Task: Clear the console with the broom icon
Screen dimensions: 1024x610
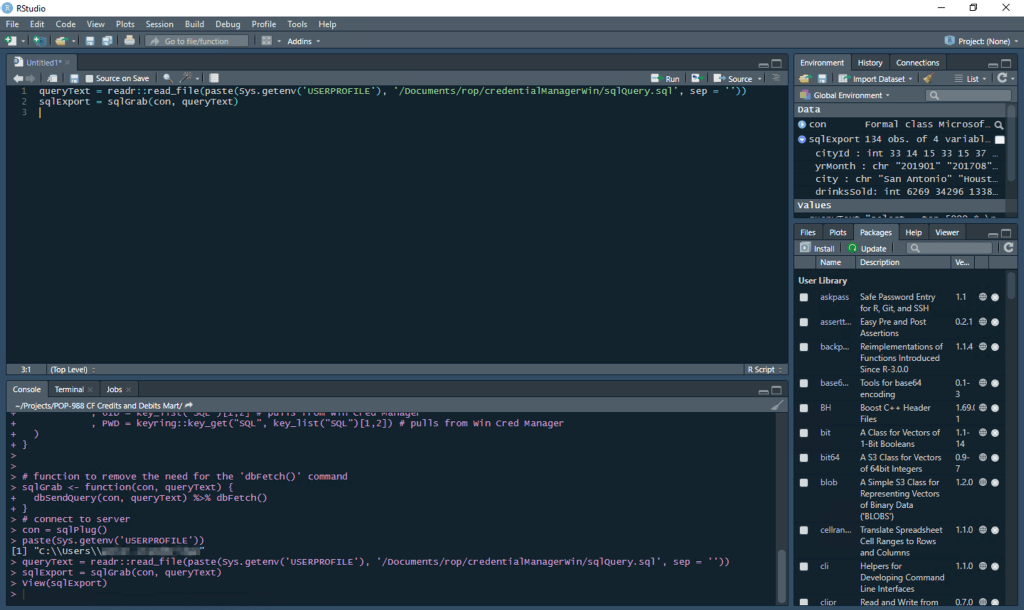Action: pyautogui.click(x=777, y=405)
